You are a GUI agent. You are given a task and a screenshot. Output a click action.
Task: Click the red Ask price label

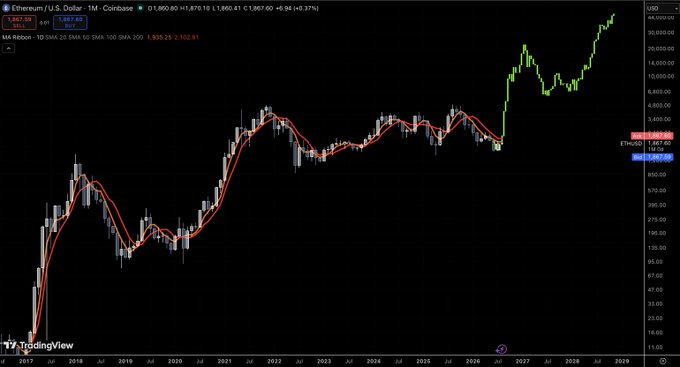point(652,136)
